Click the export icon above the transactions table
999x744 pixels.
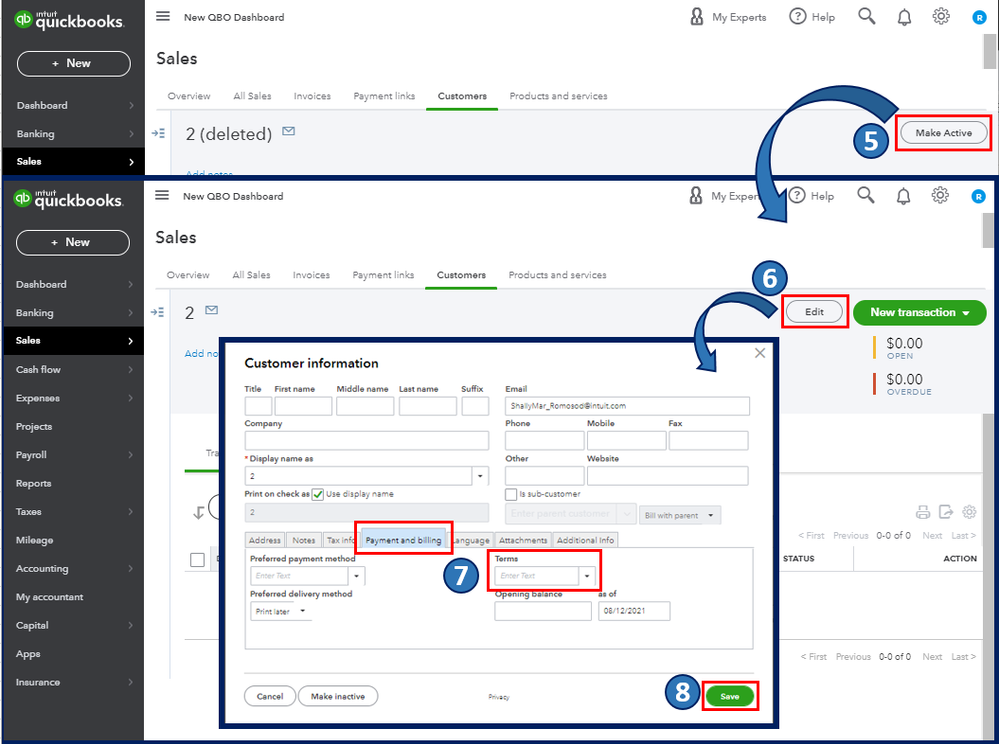pos(946,512)
